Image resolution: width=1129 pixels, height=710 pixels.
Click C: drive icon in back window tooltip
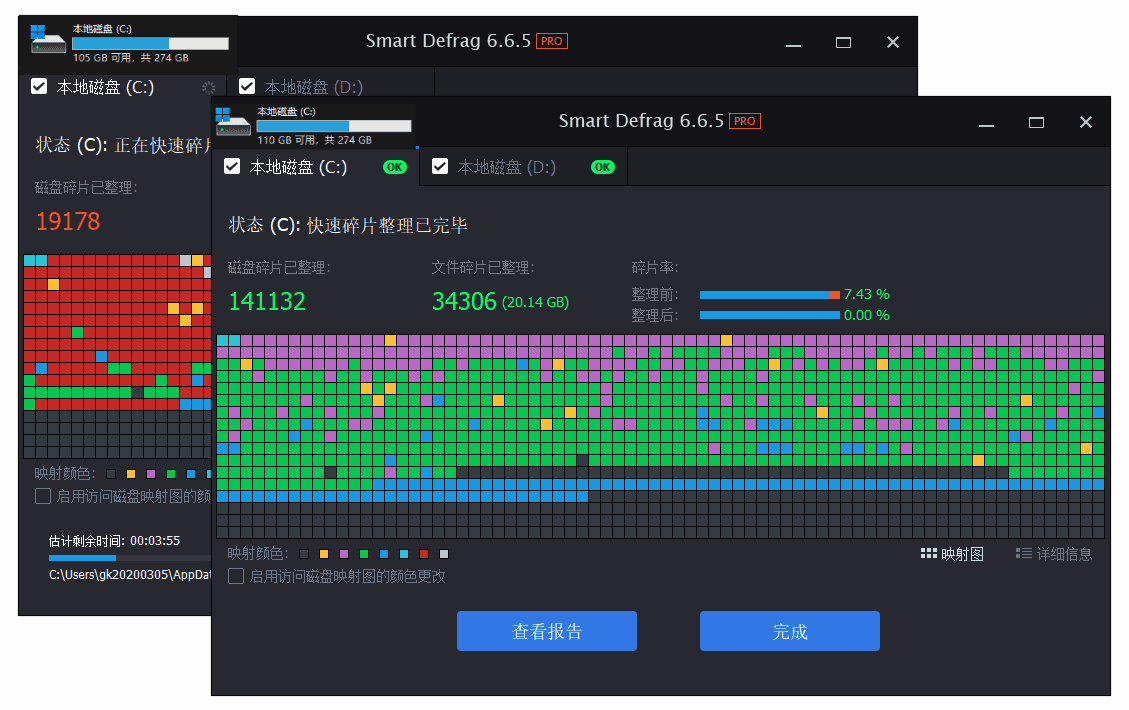coord(48,38)
